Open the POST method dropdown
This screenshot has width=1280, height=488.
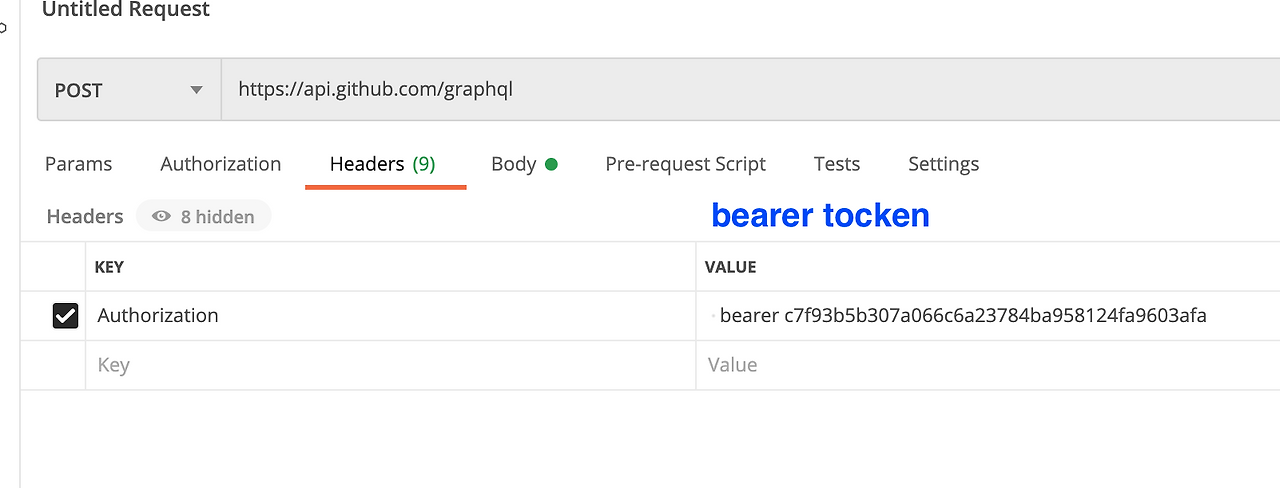point(129,90)
